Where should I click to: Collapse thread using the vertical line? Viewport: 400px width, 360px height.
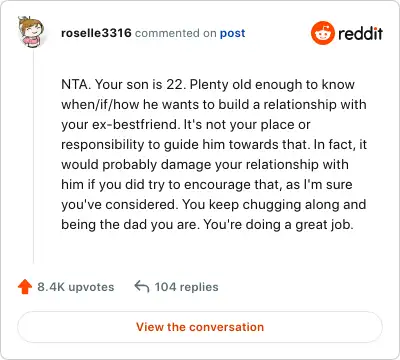[33, 157]
